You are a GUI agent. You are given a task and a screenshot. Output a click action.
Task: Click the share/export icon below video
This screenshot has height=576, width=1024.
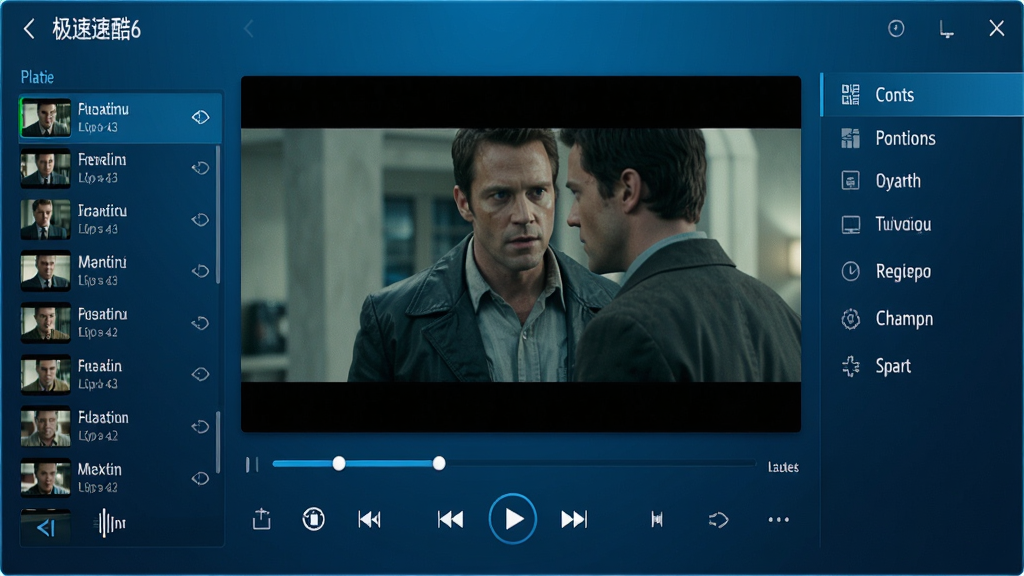coord(262,519)
